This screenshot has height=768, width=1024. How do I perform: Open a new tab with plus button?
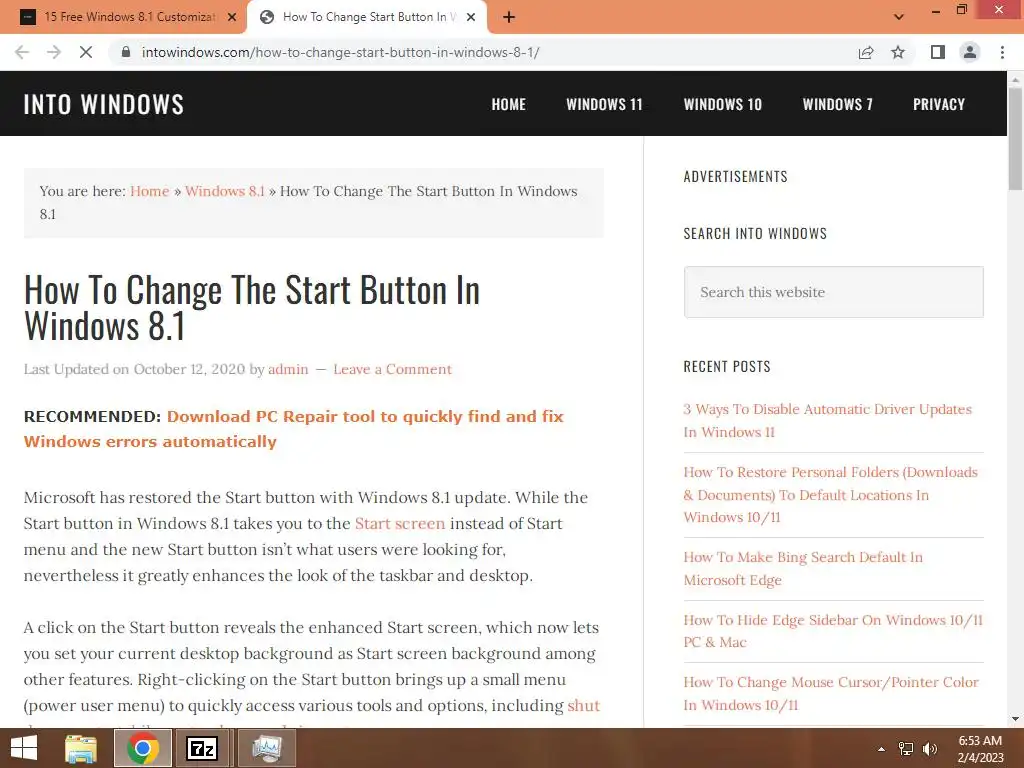(x=509, y=17)
